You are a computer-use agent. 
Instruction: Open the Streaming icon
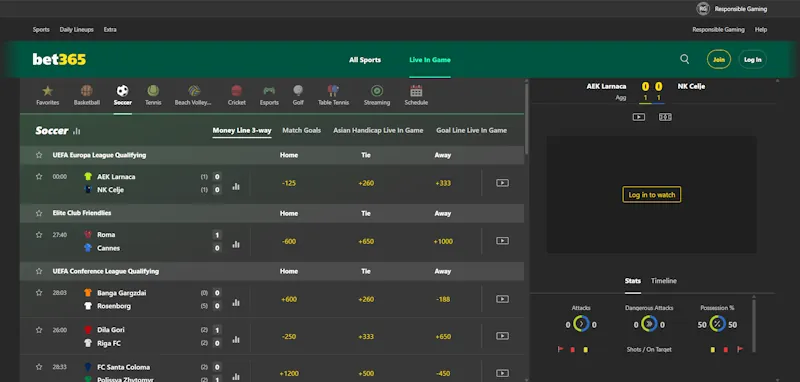point(377,91)
